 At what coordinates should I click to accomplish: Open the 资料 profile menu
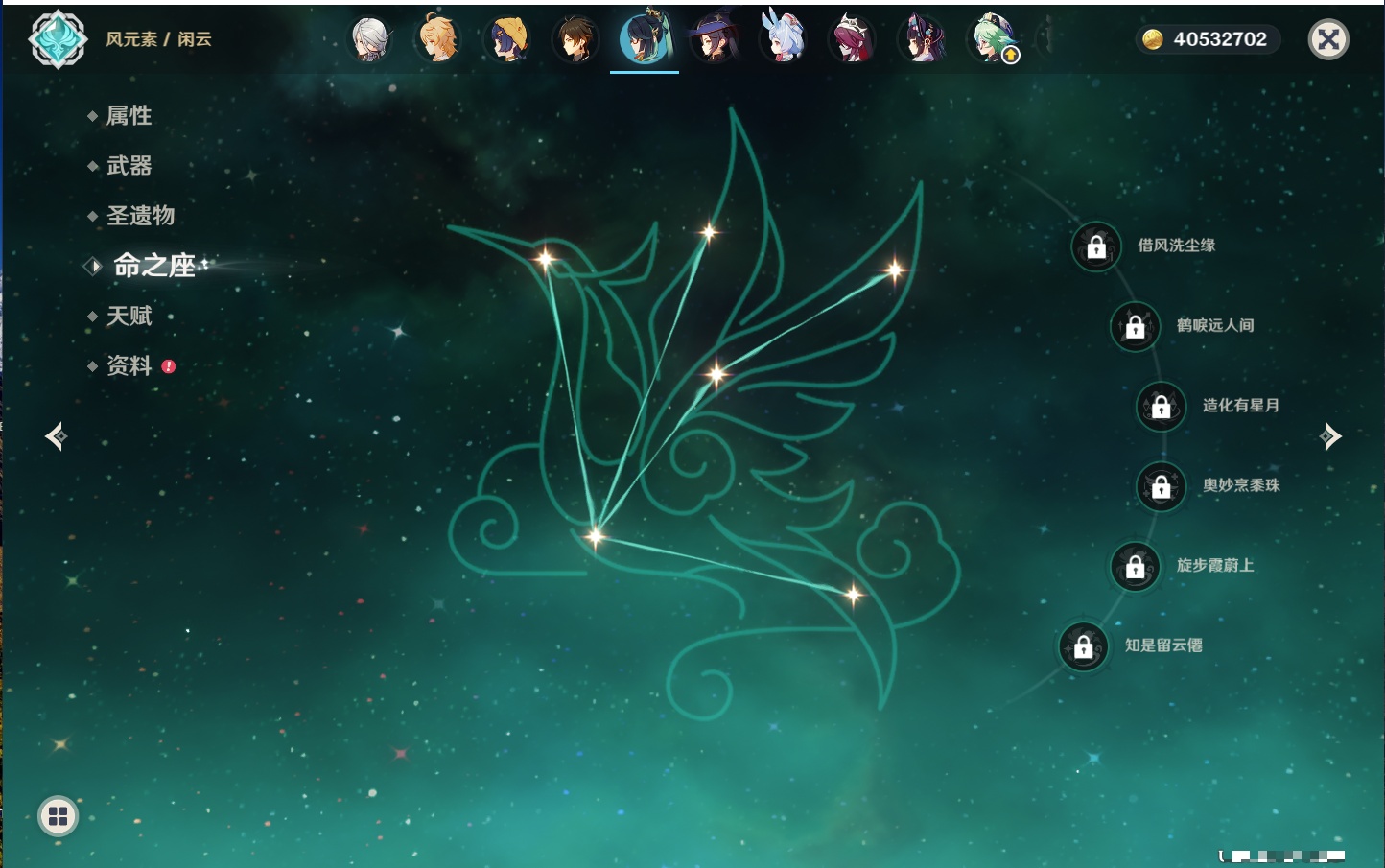tap(129, 365)
